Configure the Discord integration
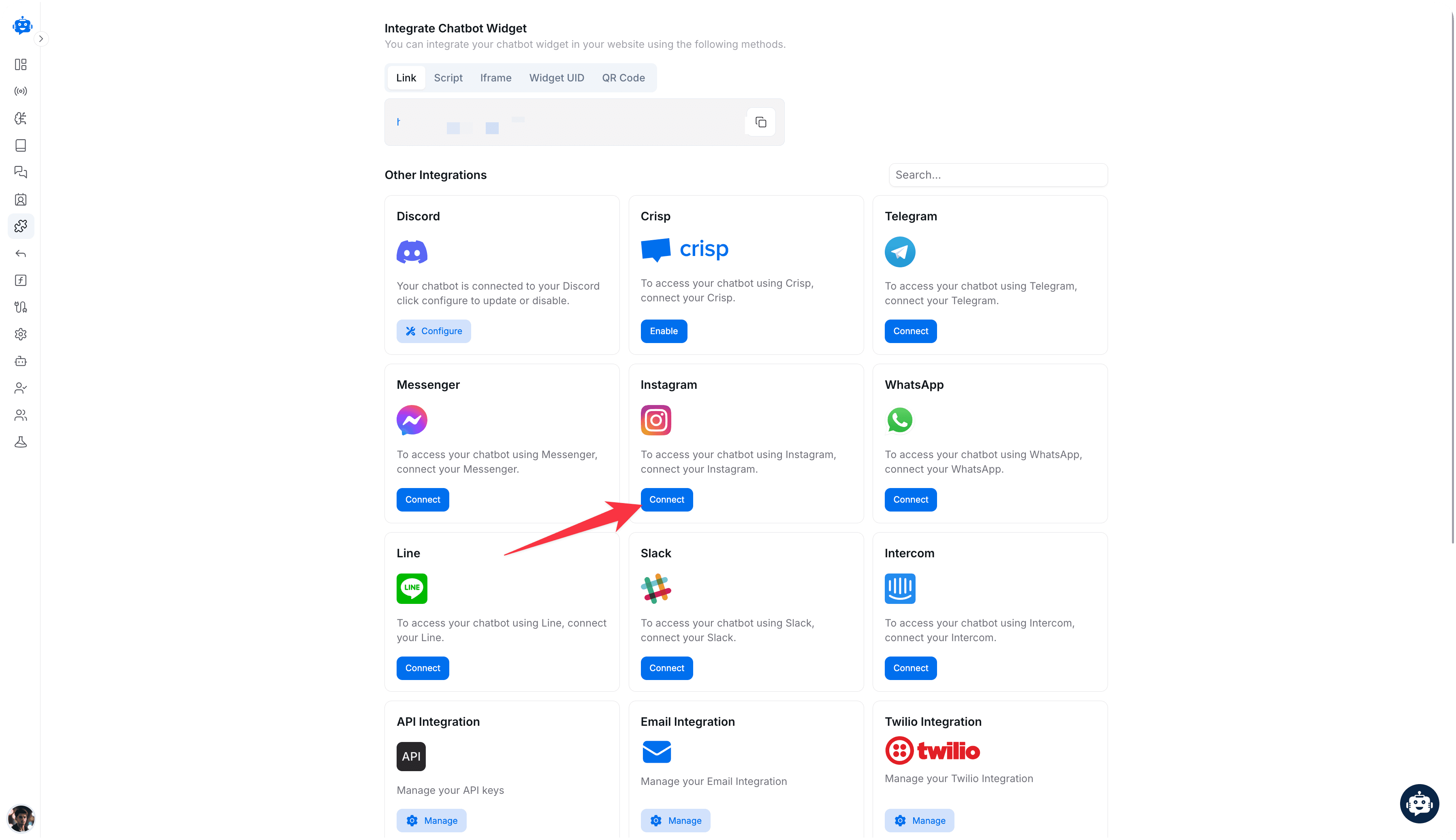The width and height of the screenshot is (1456, 840). 433,330
